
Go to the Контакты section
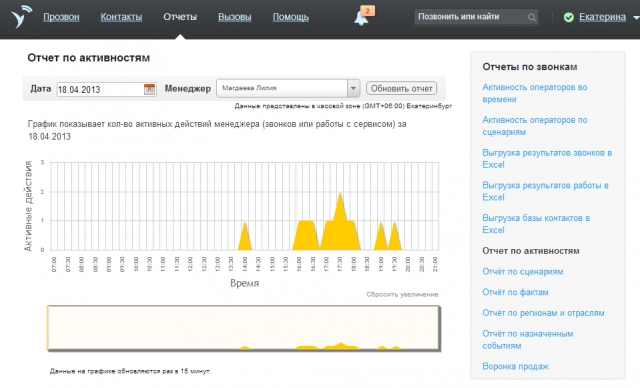tap(121, 17)
